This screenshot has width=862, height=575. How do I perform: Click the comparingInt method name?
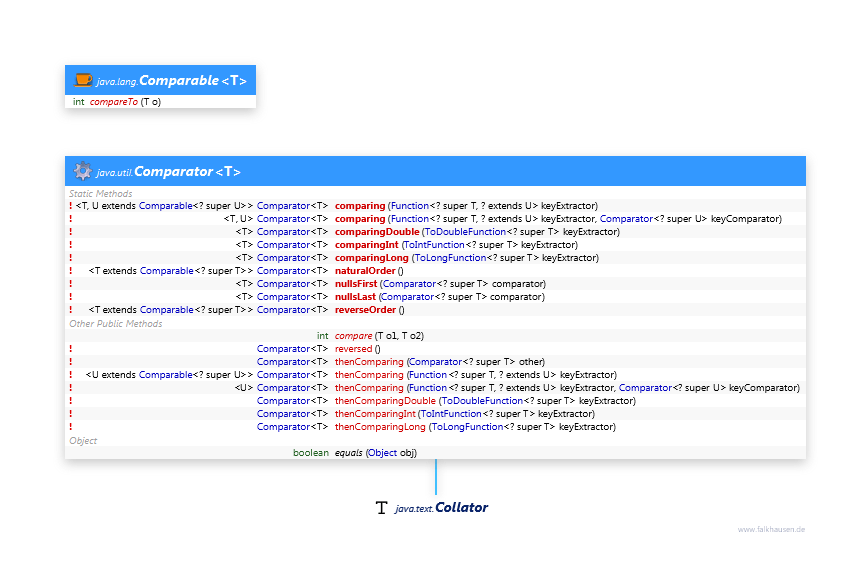click(x=367, y=245)
